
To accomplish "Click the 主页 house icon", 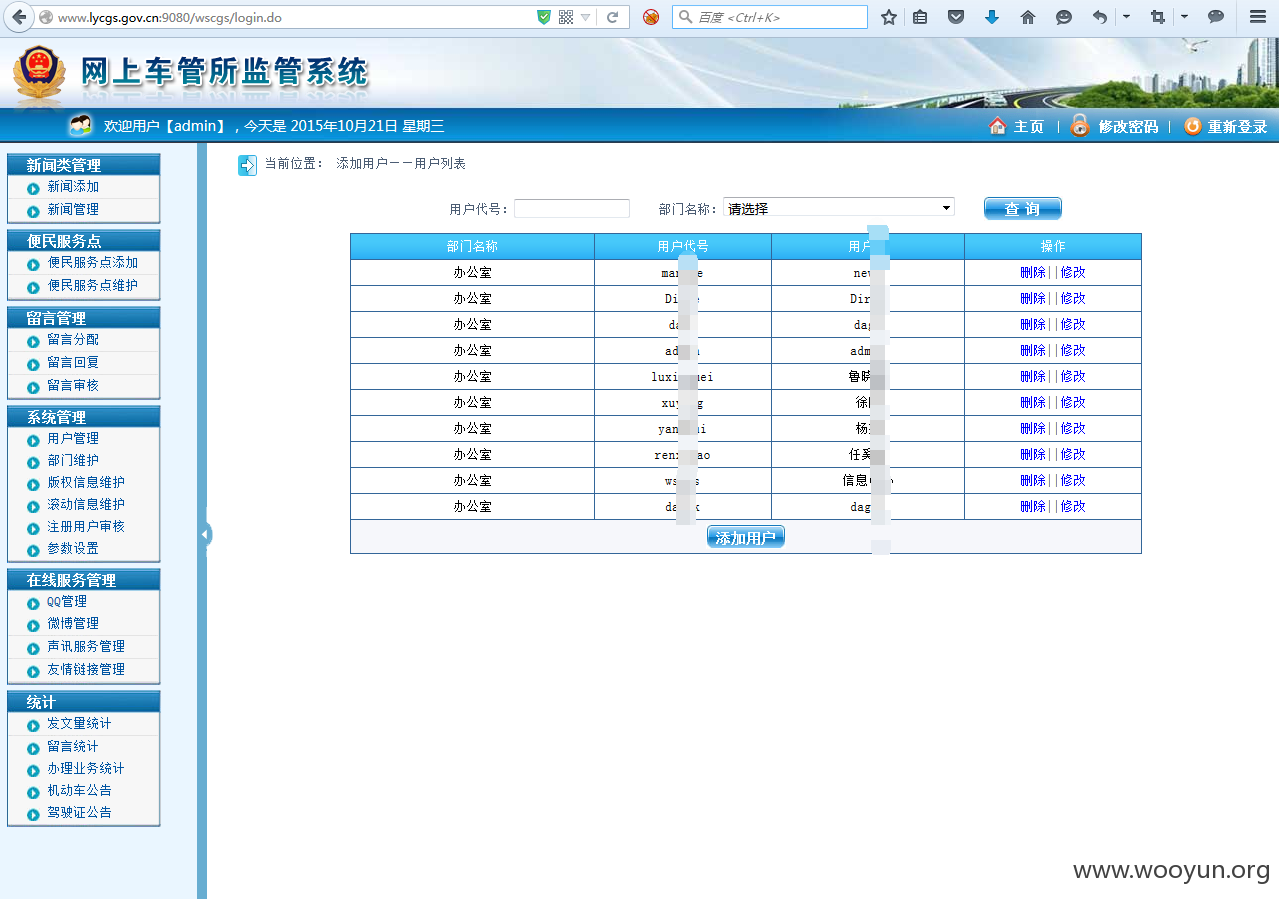I will [997, 126].
